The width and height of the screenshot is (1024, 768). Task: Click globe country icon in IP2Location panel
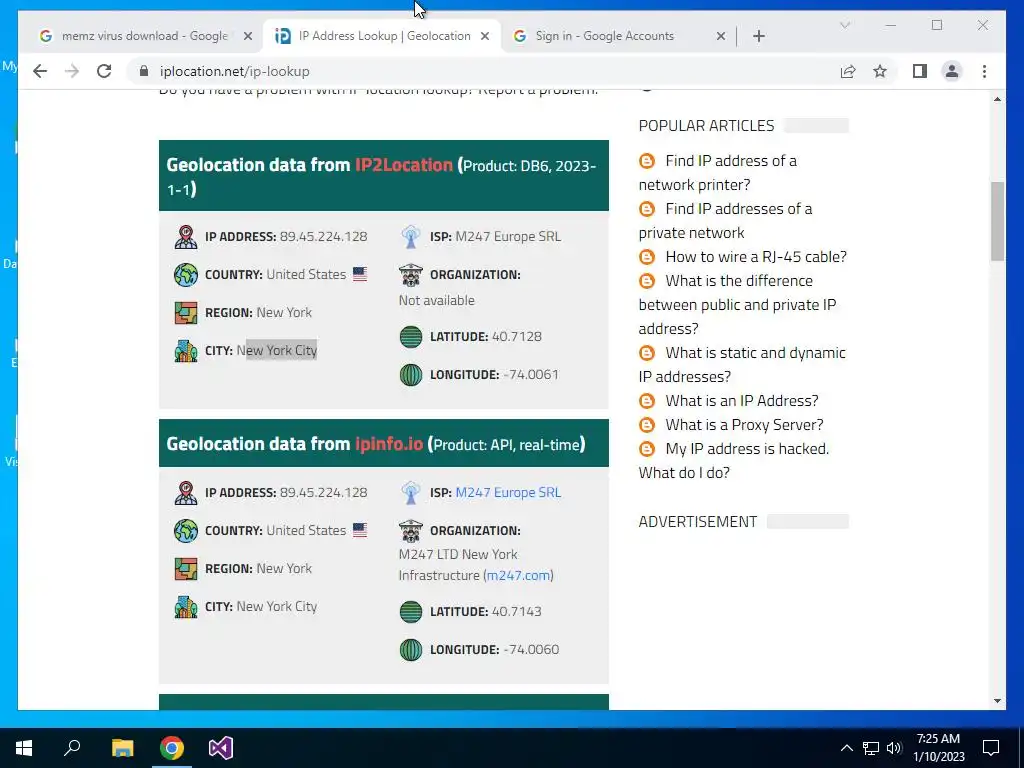tap(186, 275)
